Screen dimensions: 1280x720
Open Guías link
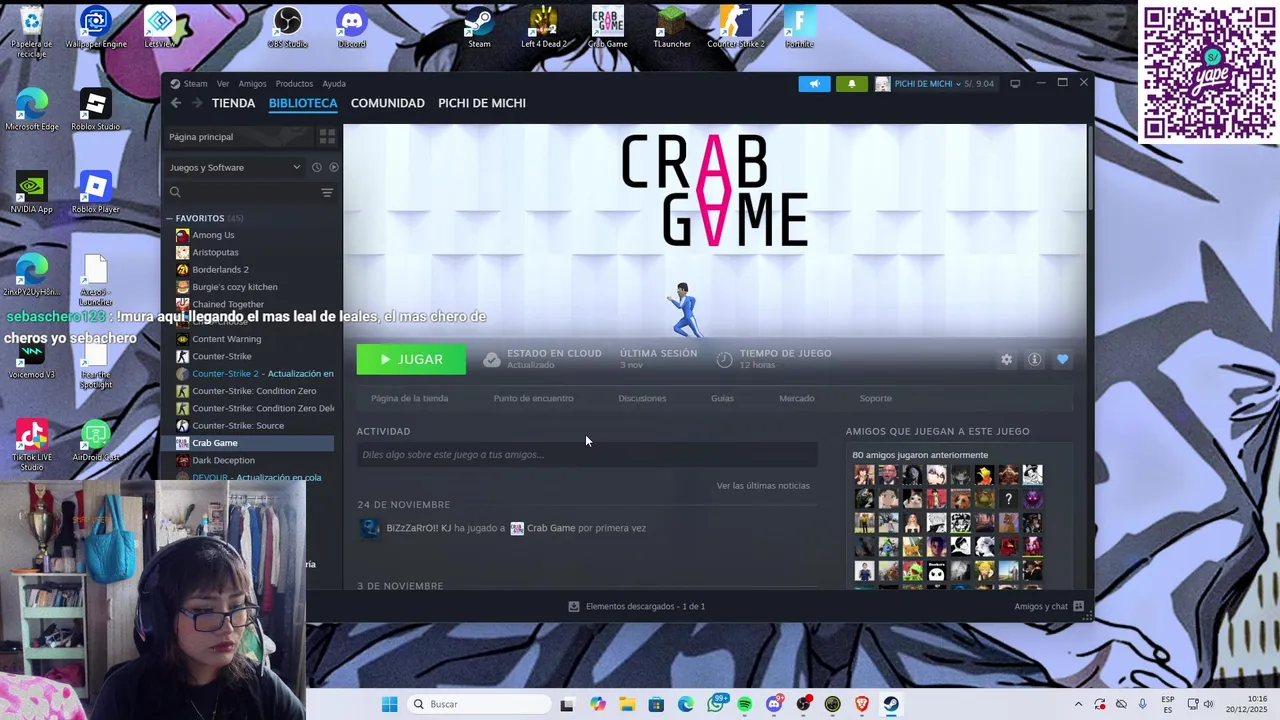[722, 398]
